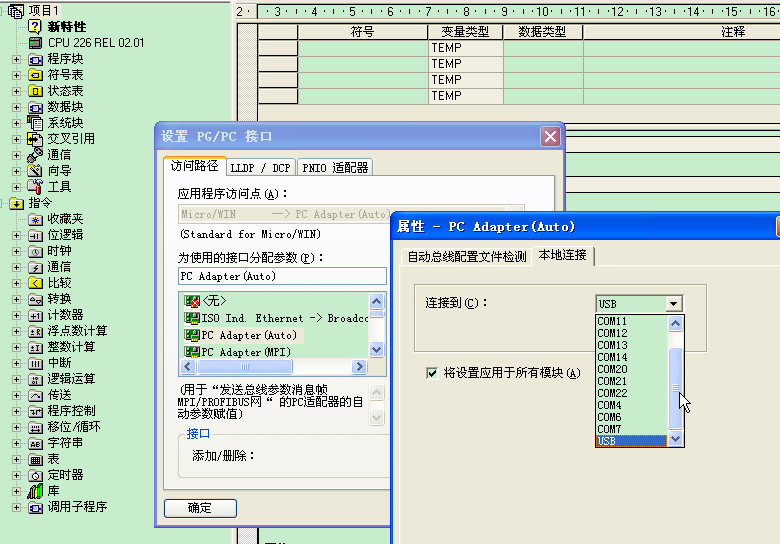Click the 为使用的接口分配参数 text field
The height and width of the screenshot is (544, 780).
(x=281, y=276)
